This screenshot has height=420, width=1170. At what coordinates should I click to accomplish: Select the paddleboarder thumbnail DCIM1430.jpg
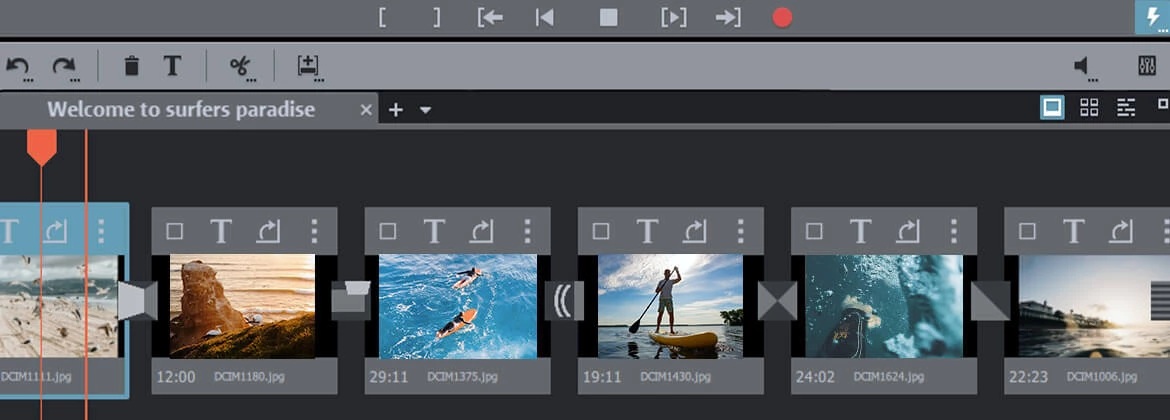coord(670,306)
